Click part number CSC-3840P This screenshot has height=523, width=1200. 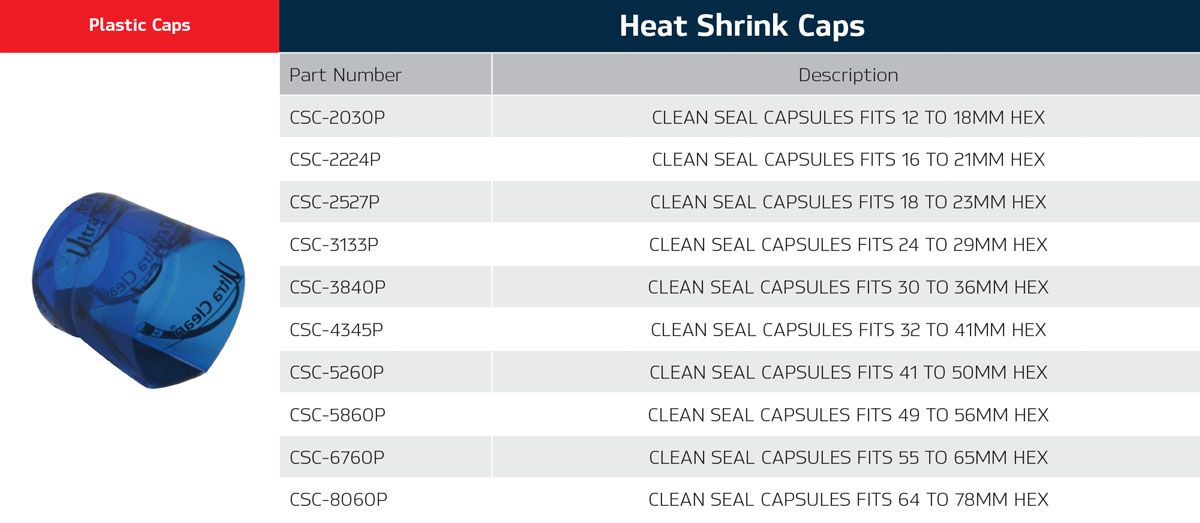[x=337, y=287]
